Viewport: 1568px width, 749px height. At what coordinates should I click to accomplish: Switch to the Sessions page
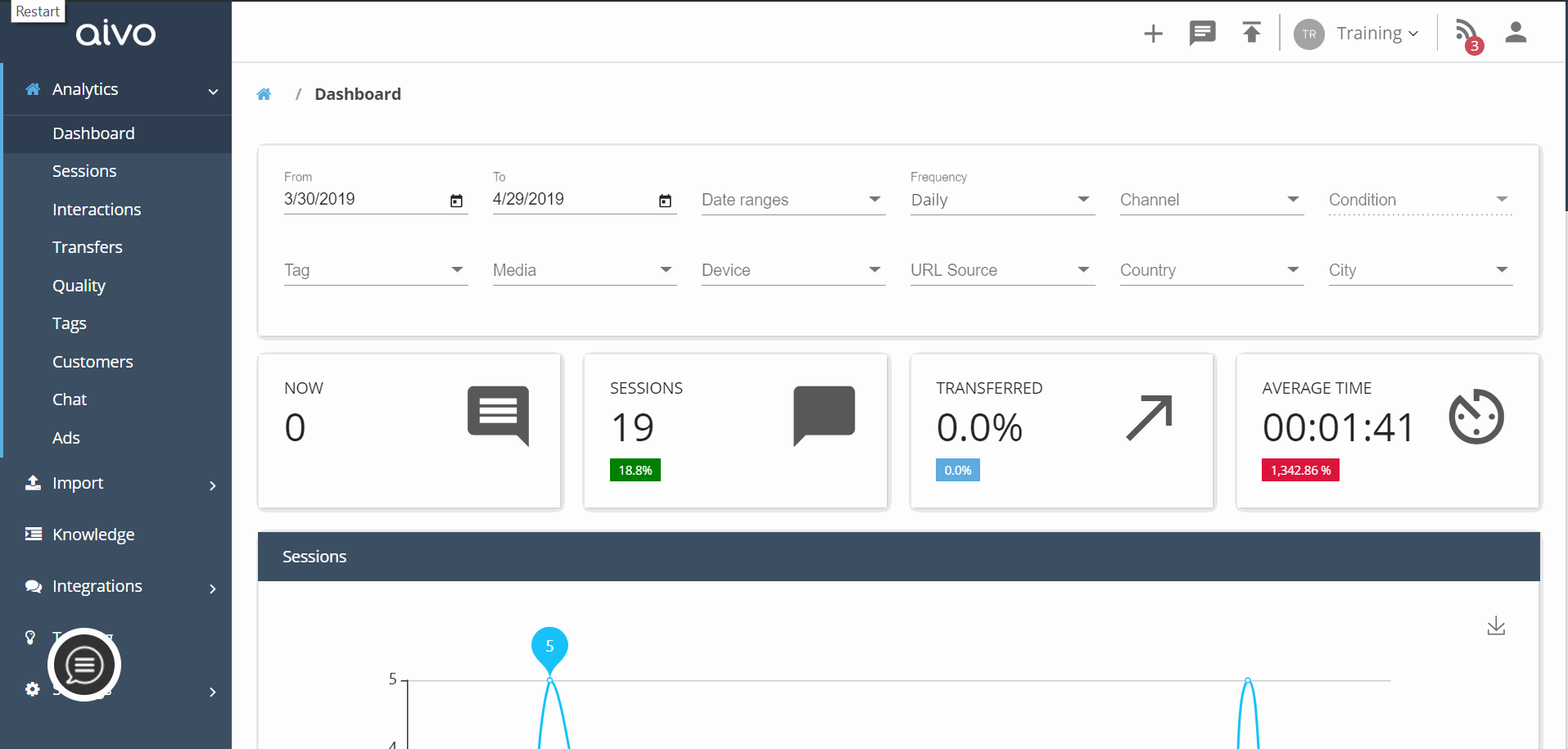click(84, 171)
